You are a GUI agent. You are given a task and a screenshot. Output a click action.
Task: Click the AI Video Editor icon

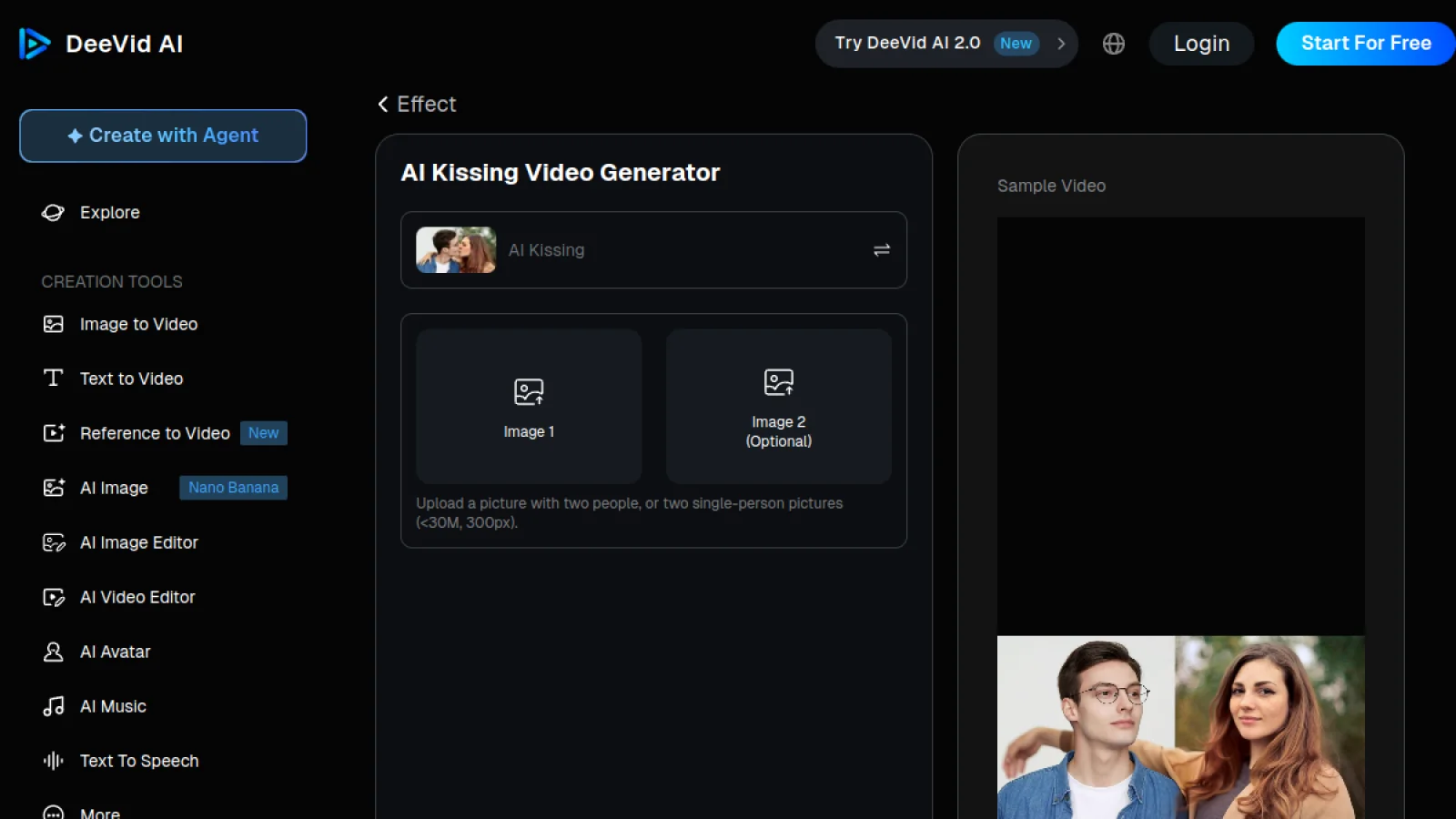(x=54, y=597)
